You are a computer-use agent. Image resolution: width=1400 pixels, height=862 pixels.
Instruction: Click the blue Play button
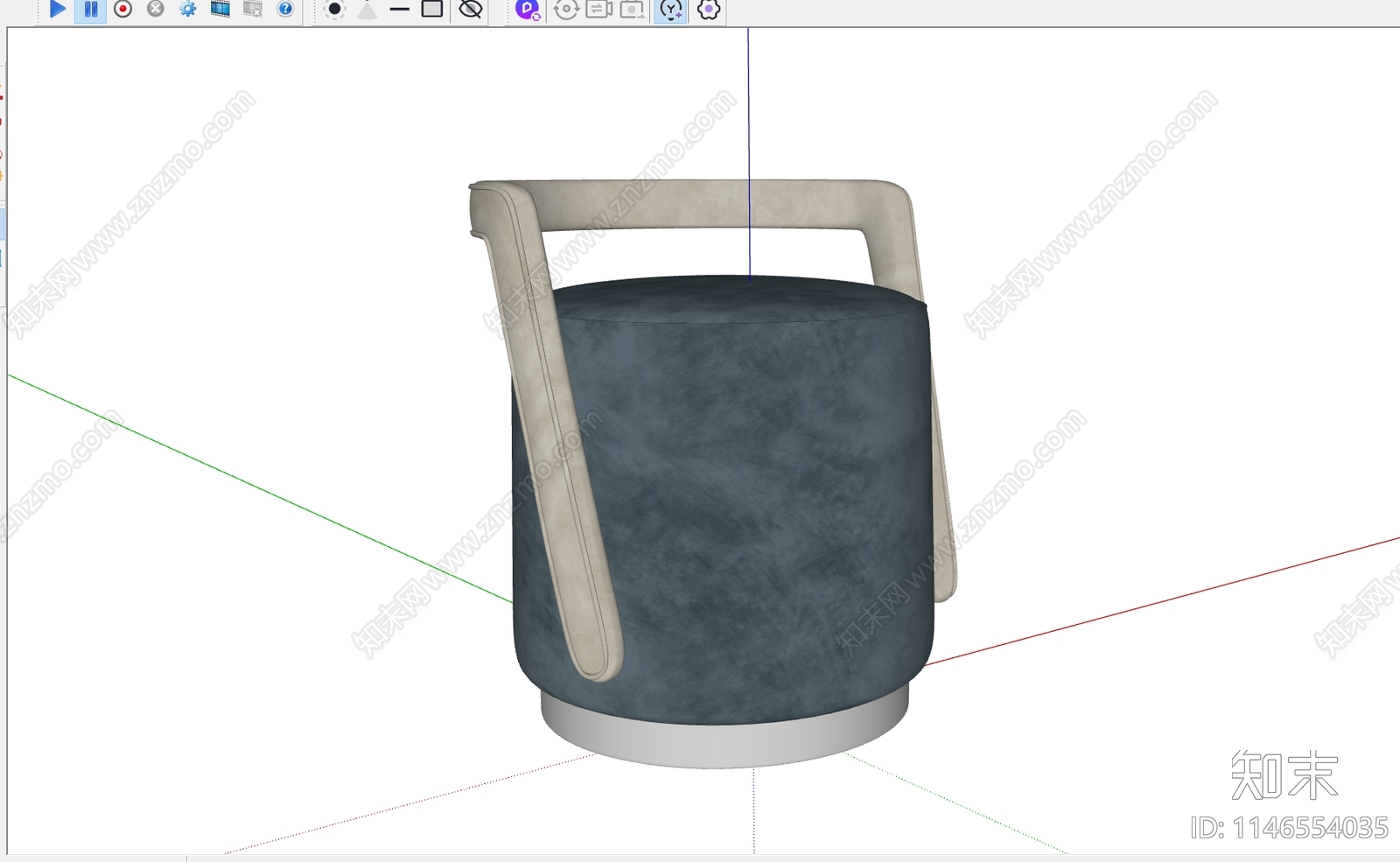pyautogui.click(x=58, y=10)
